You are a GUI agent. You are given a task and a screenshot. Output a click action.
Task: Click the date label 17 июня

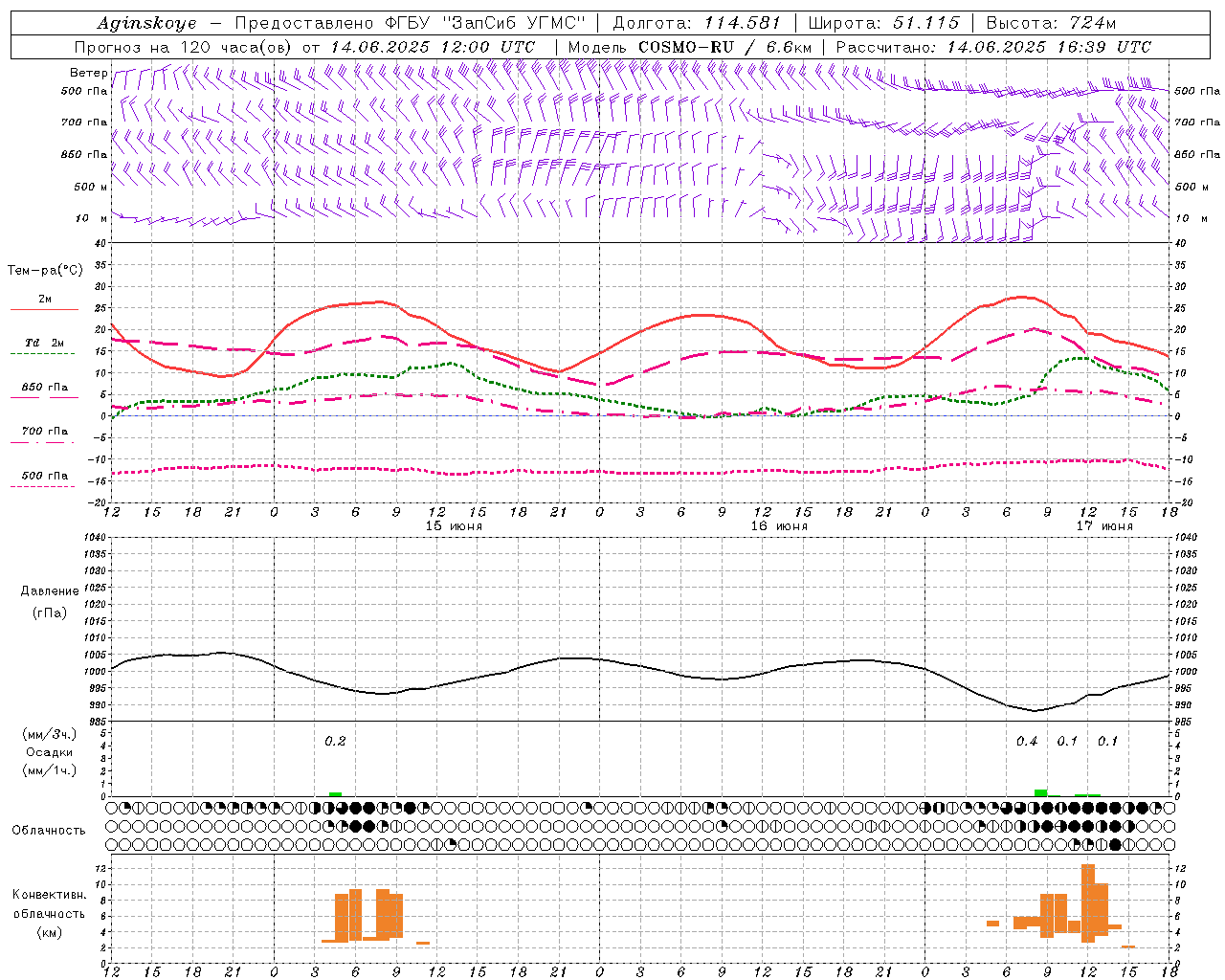click(1104, 526)
